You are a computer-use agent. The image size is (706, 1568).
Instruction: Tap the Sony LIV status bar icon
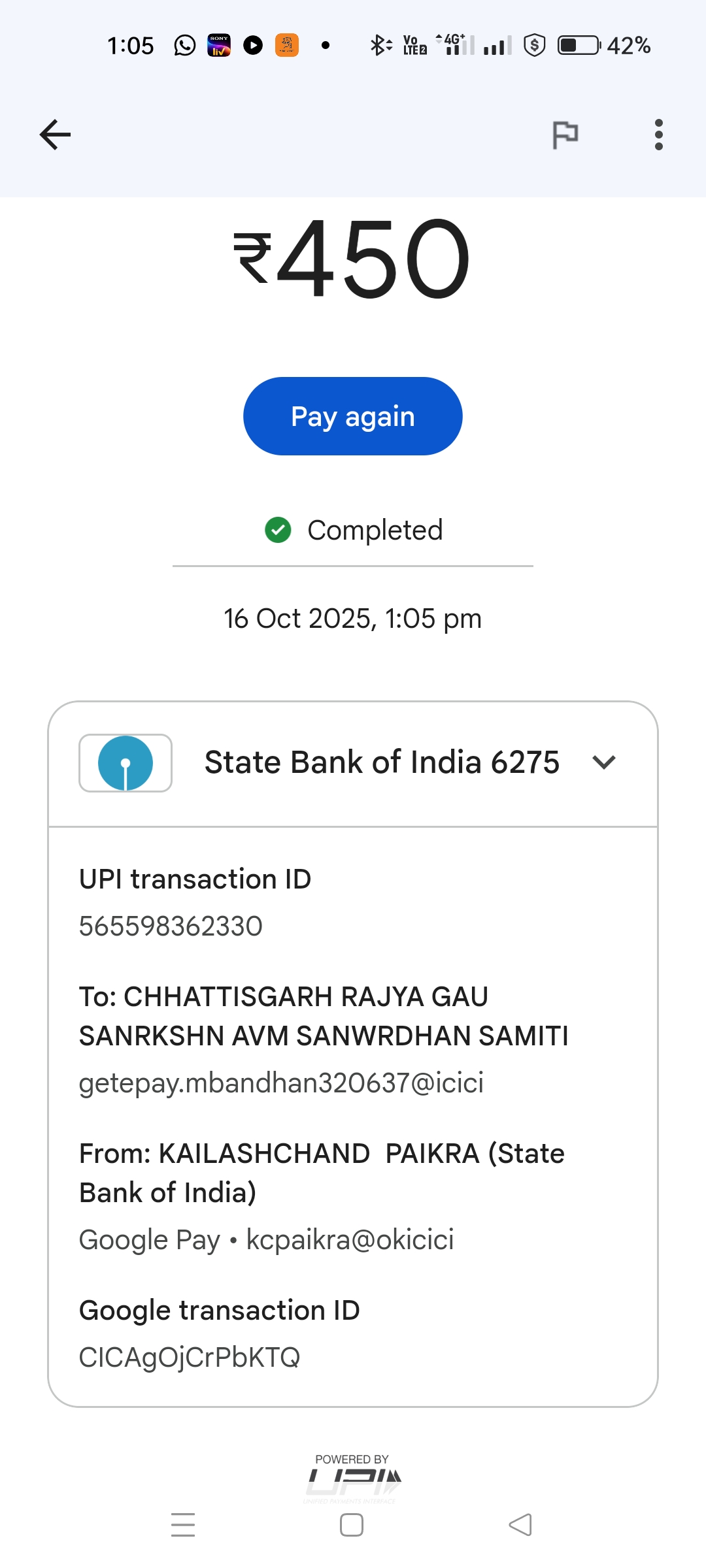tap(219, 45)
